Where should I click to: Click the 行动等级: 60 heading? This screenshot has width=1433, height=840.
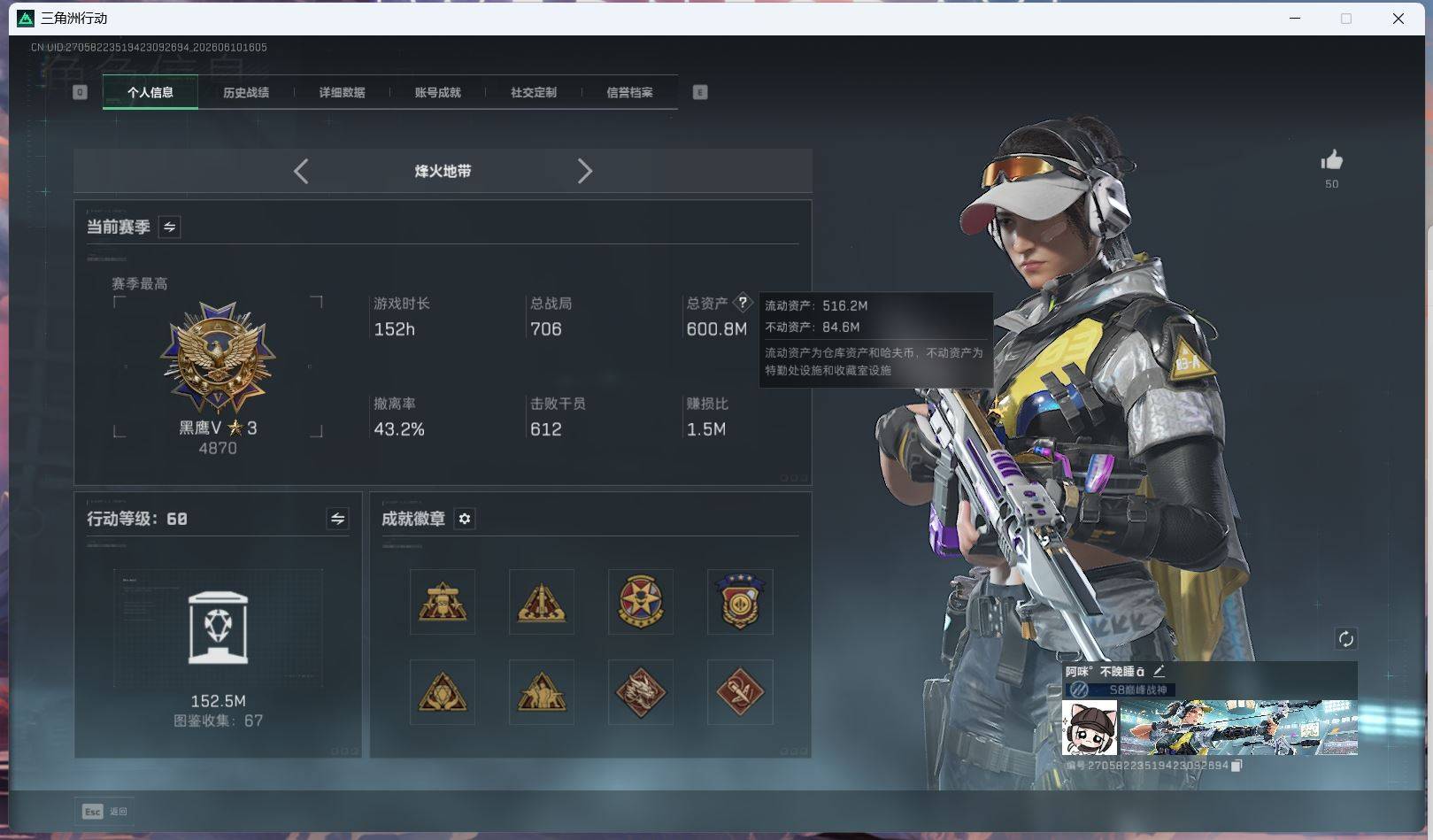point(137,519)
